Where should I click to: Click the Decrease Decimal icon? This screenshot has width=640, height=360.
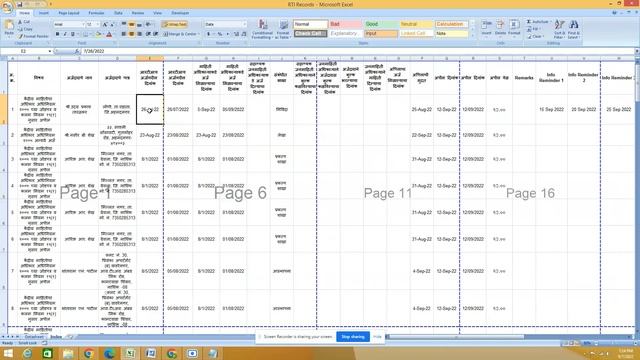[x=244, y=34]
